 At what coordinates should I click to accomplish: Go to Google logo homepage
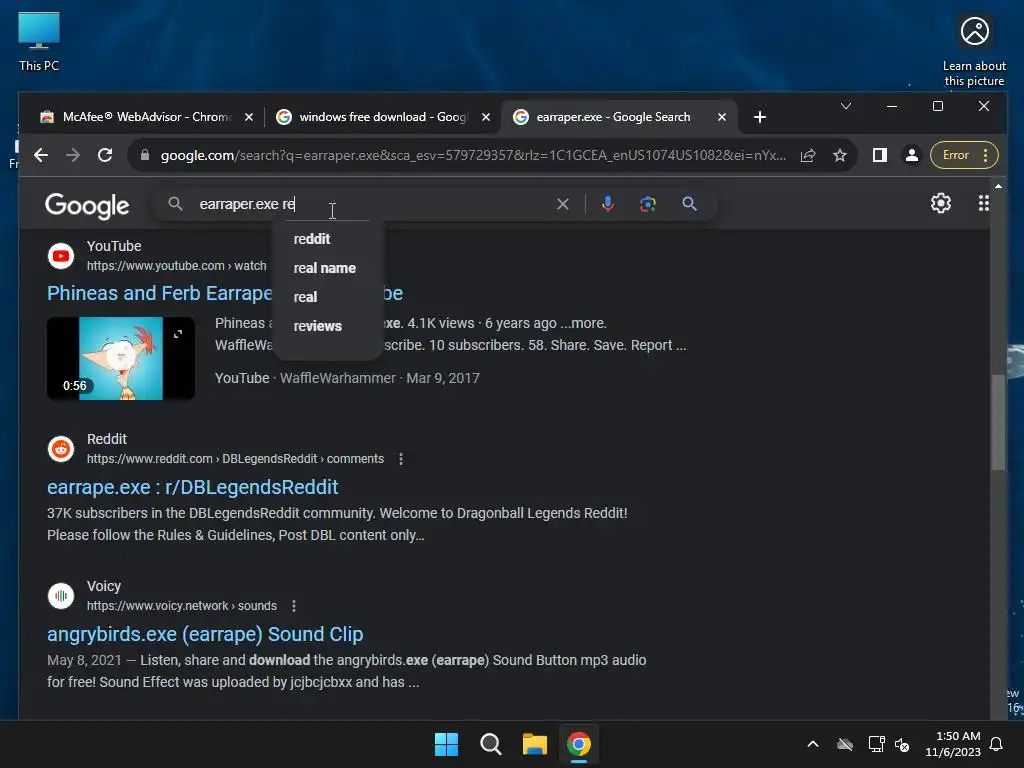(x=87, y=206)
